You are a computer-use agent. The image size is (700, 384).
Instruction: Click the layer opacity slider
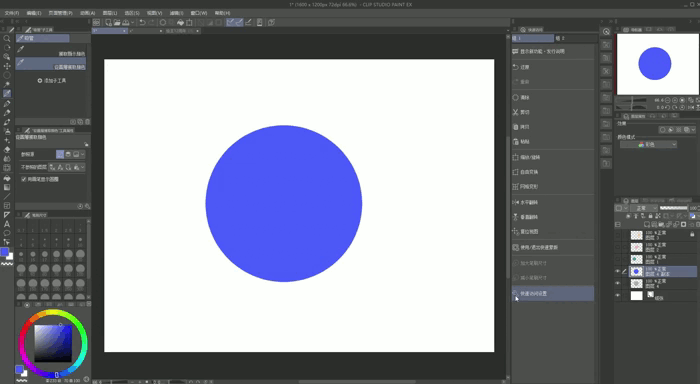pos(674,208)
